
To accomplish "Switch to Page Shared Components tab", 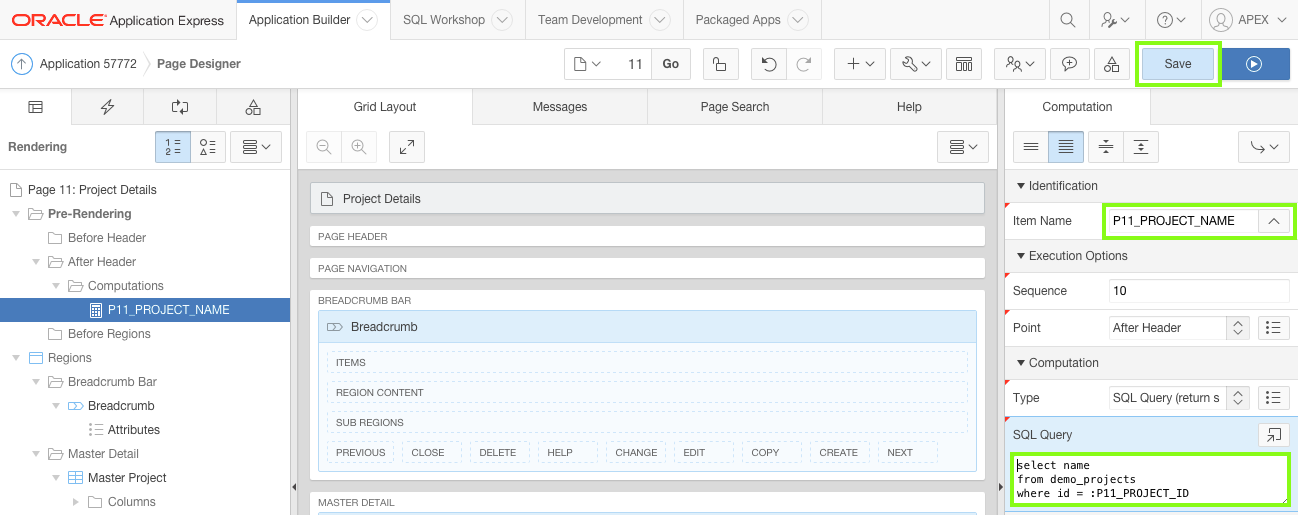I will (253, 107).
